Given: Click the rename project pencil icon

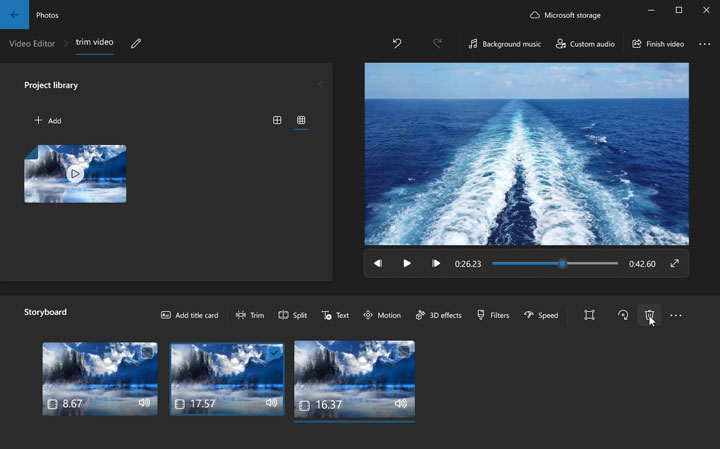Looking at the screenshot, I should pos(136,44).
